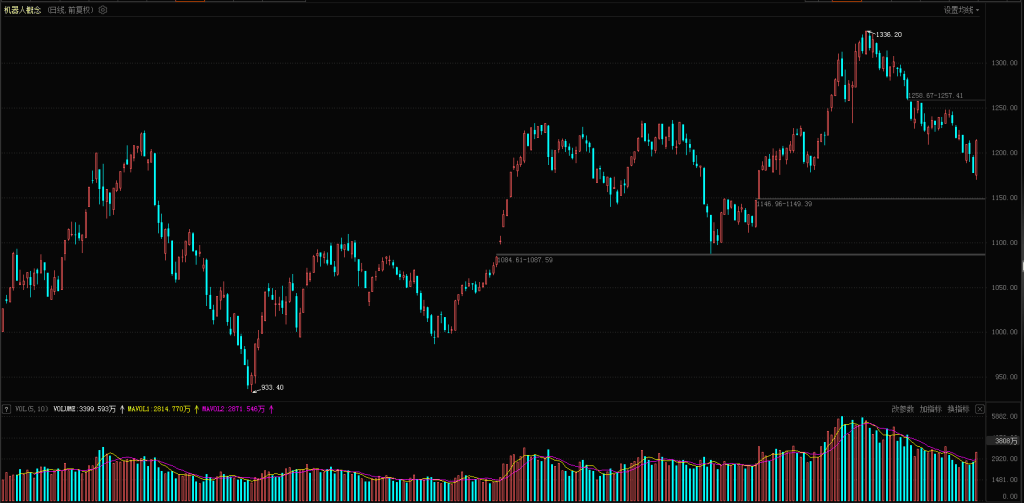Click the 3808万 volume axis highlight label
This screenshot has width=1024, height=503.
pos(1005,440)
